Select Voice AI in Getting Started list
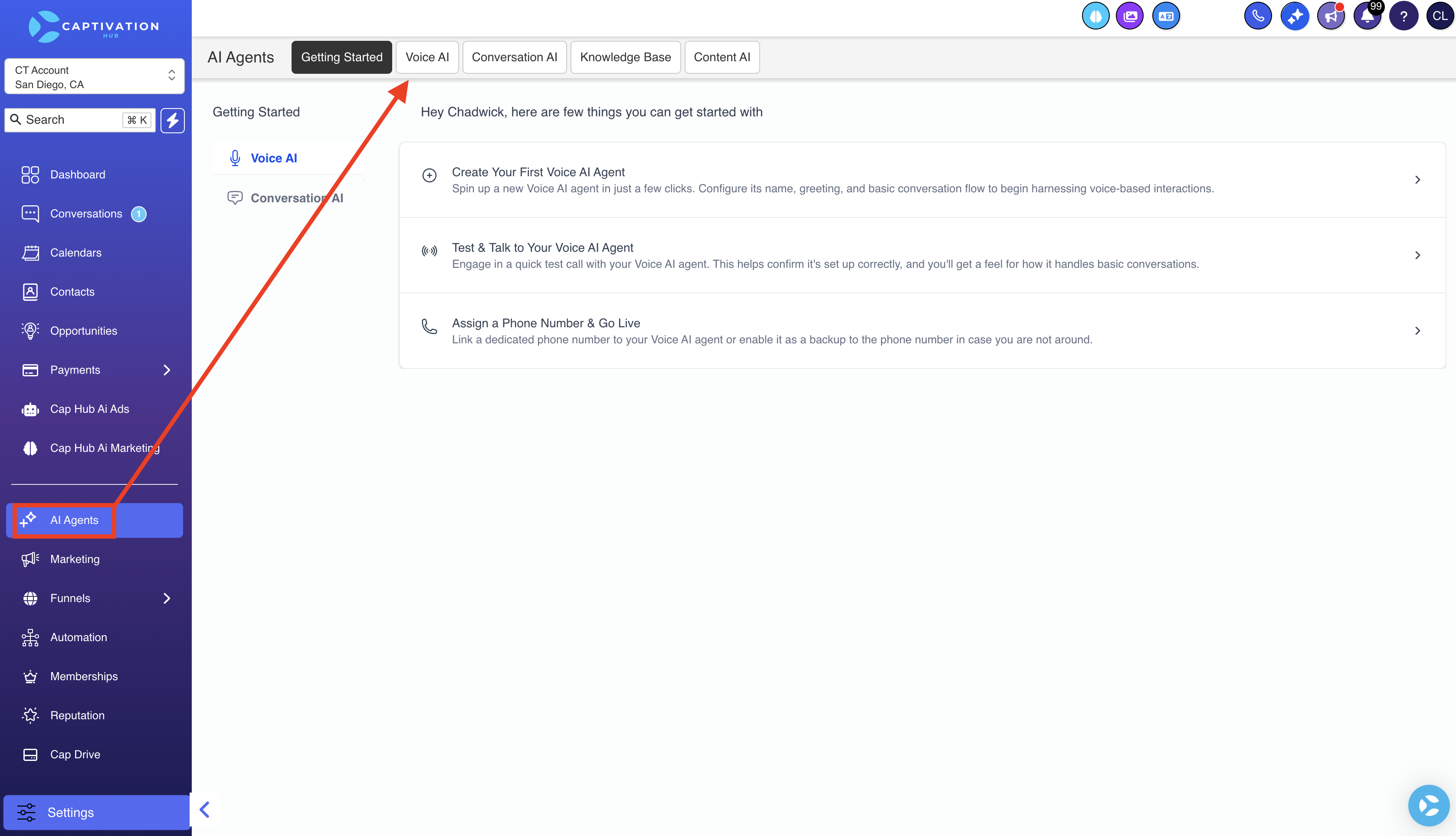The image size is (1456, 836). click(288, 158)
